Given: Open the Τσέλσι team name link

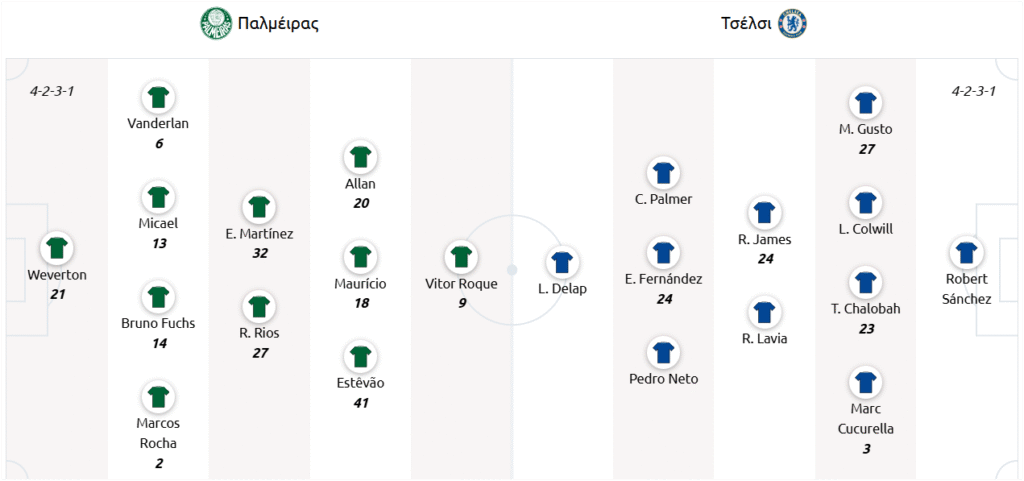Looking at the screenshot, I should coord(746,24).
